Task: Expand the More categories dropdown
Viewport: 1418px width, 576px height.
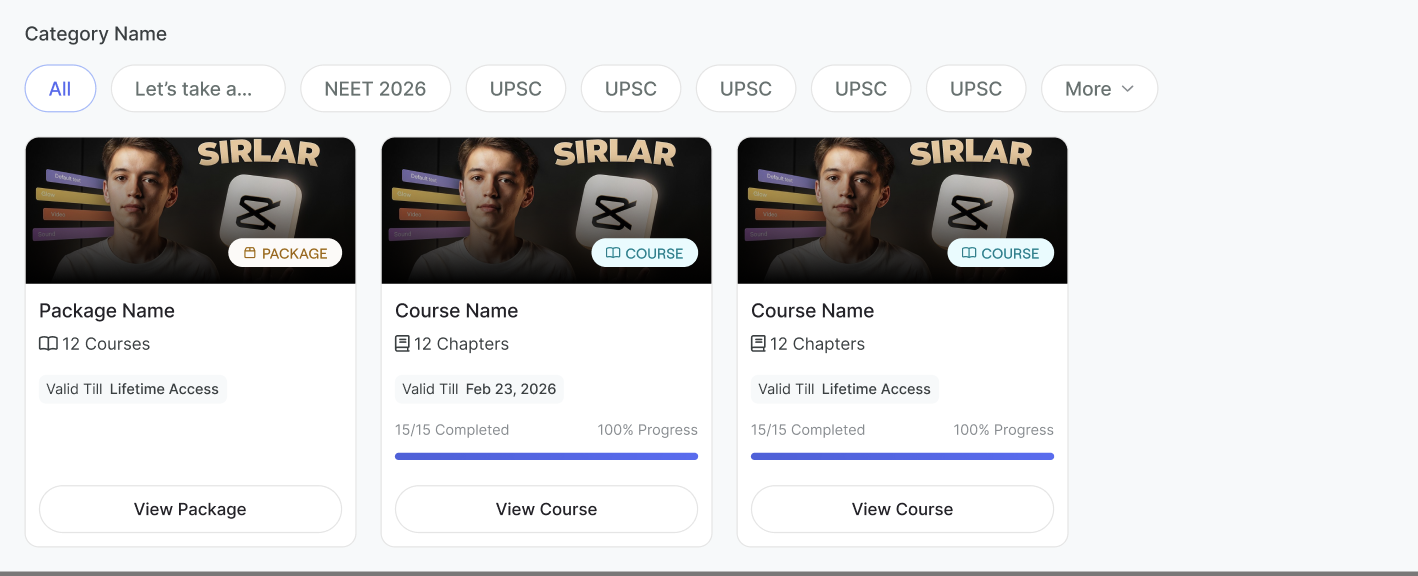Action: pos(1098,89)
